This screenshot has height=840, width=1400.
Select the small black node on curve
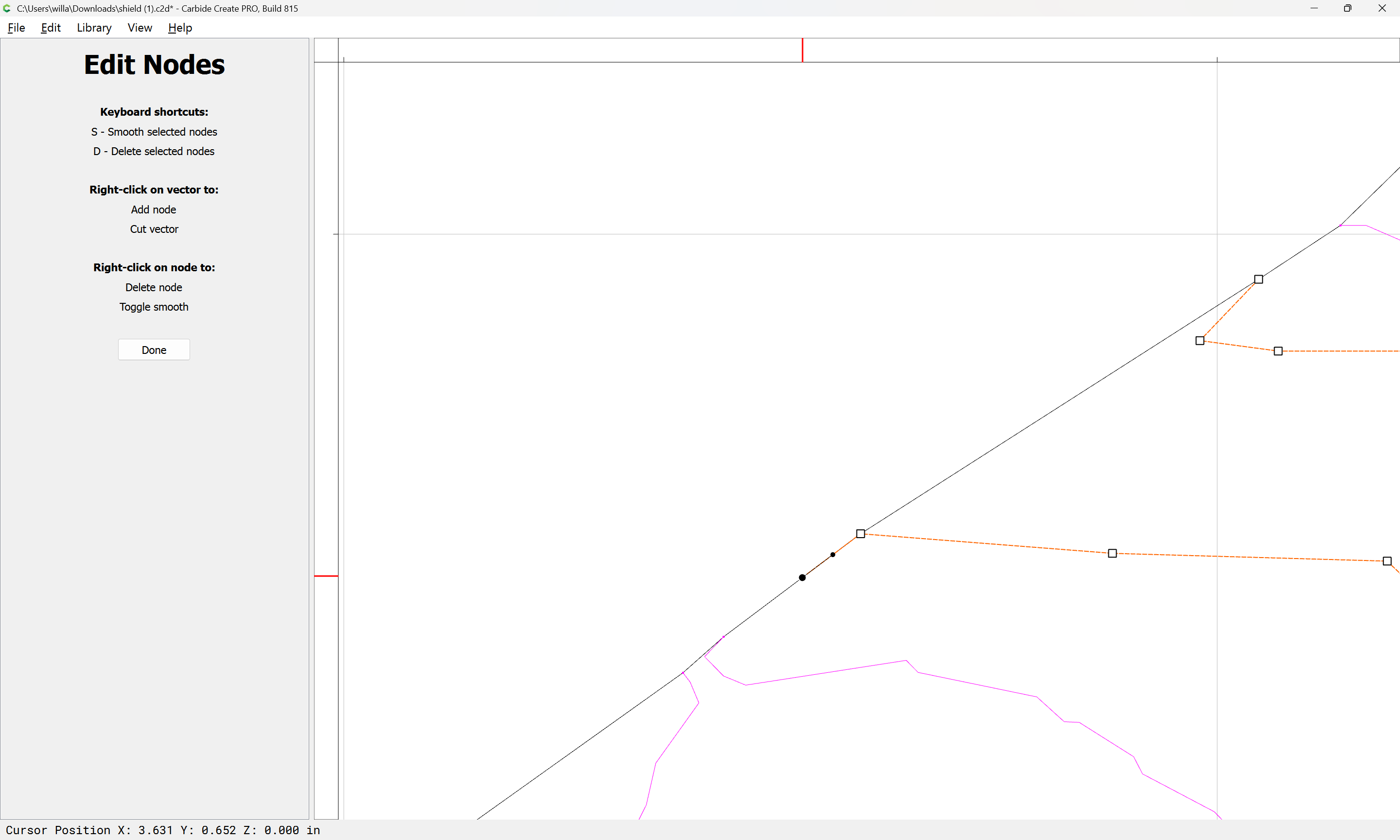(x=832, y=555)
